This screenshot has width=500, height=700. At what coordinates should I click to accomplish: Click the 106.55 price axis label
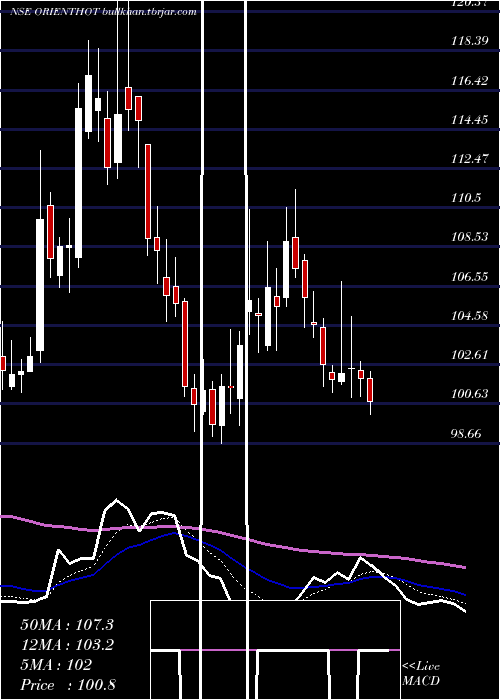(470, 277)
